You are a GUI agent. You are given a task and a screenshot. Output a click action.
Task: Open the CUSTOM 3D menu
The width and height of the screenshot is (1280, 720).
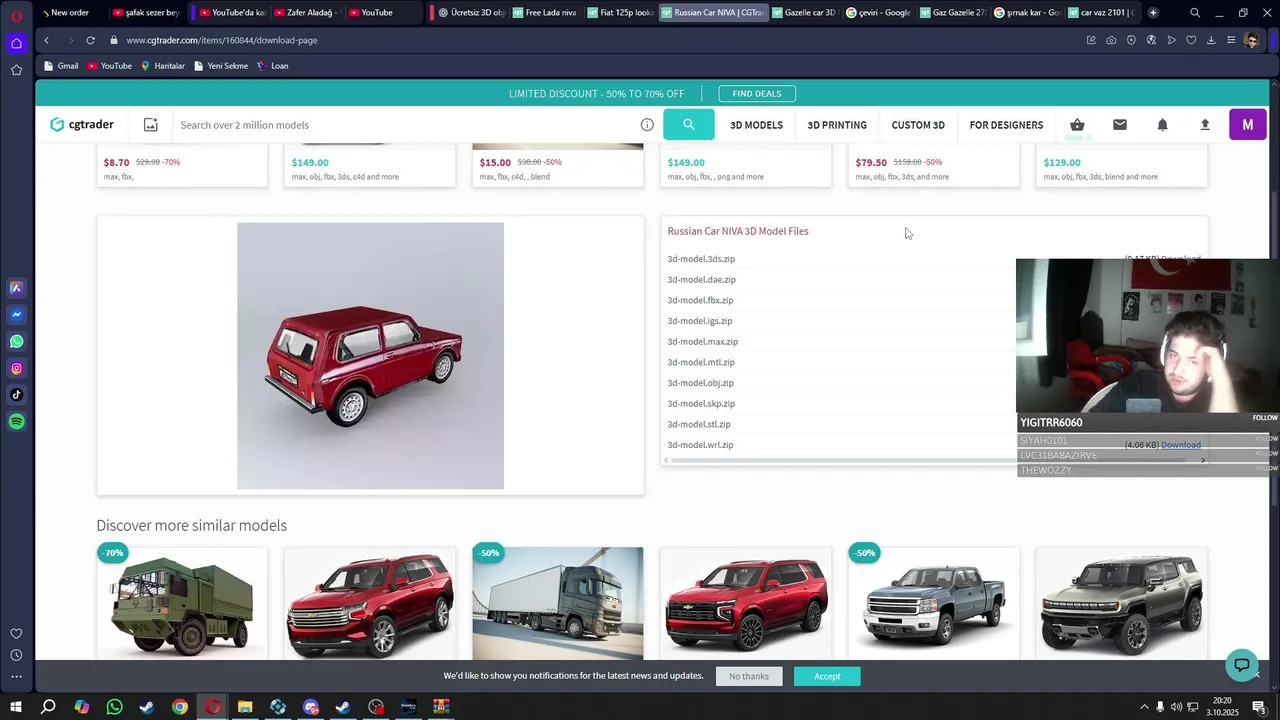918,125
